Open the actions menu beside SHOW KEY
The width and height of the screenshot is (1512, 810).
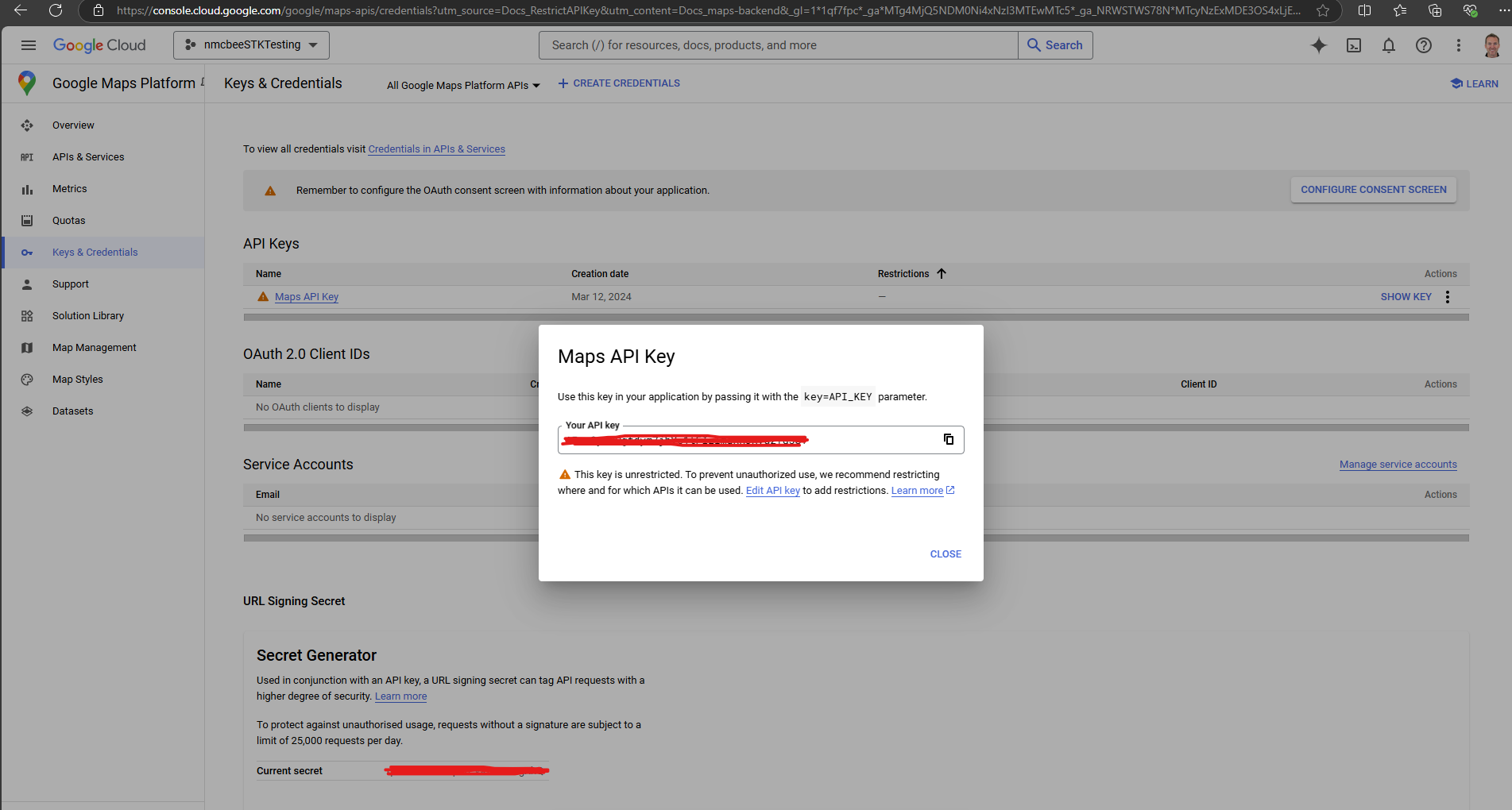tap(1448, 296)
